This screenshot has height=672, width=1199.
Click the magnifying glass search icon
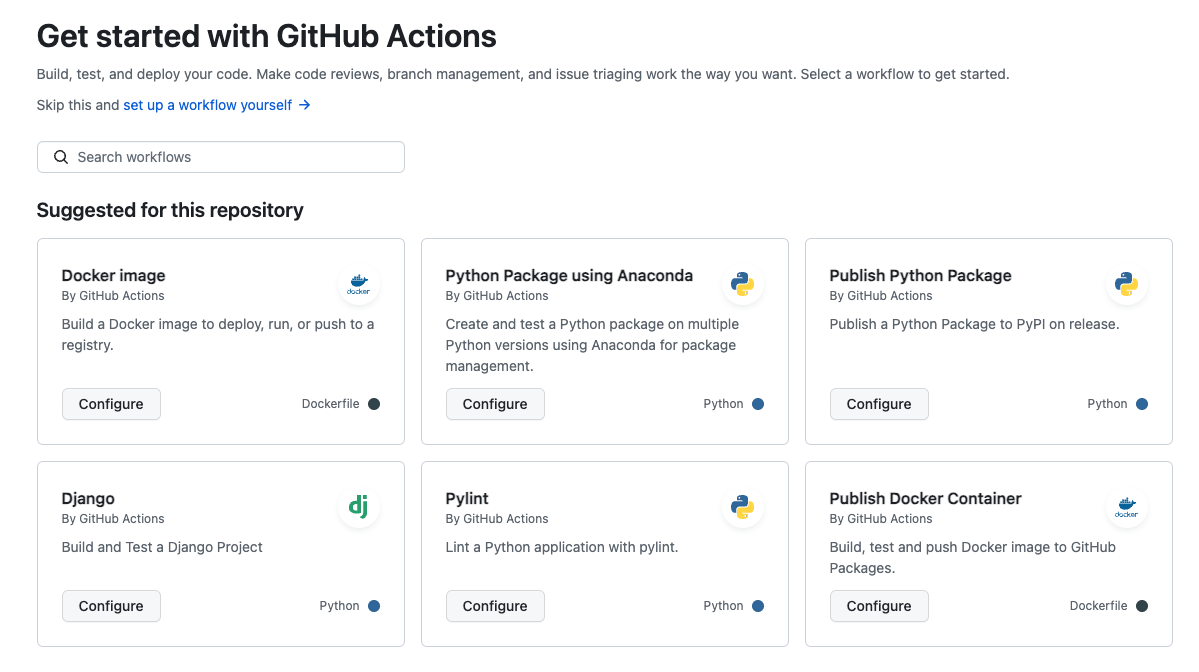click(61, 157)
